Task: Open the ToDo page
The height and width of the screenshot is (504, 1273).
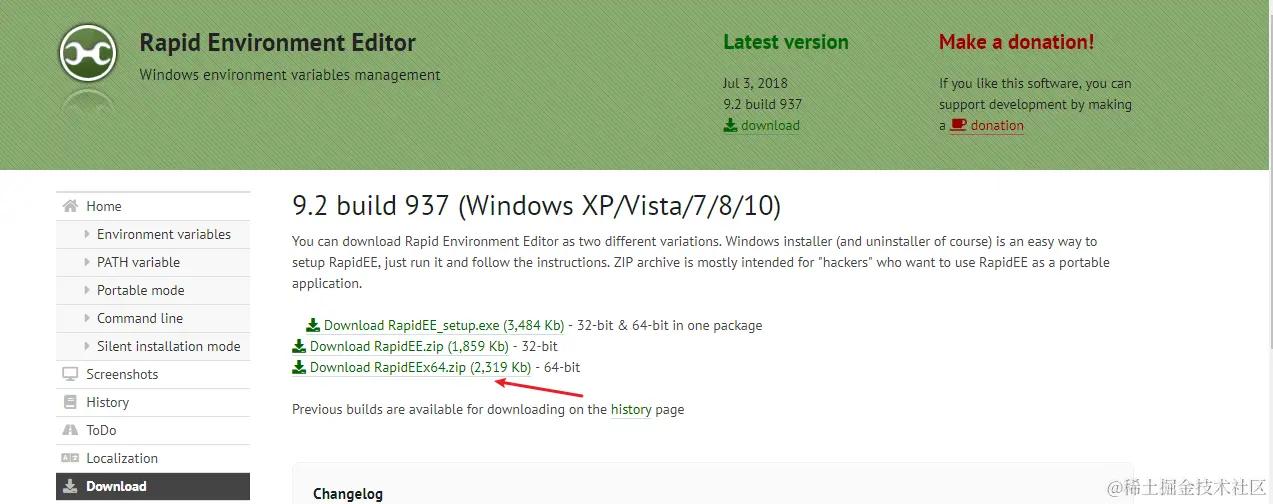Action: [x=153, y=430]
